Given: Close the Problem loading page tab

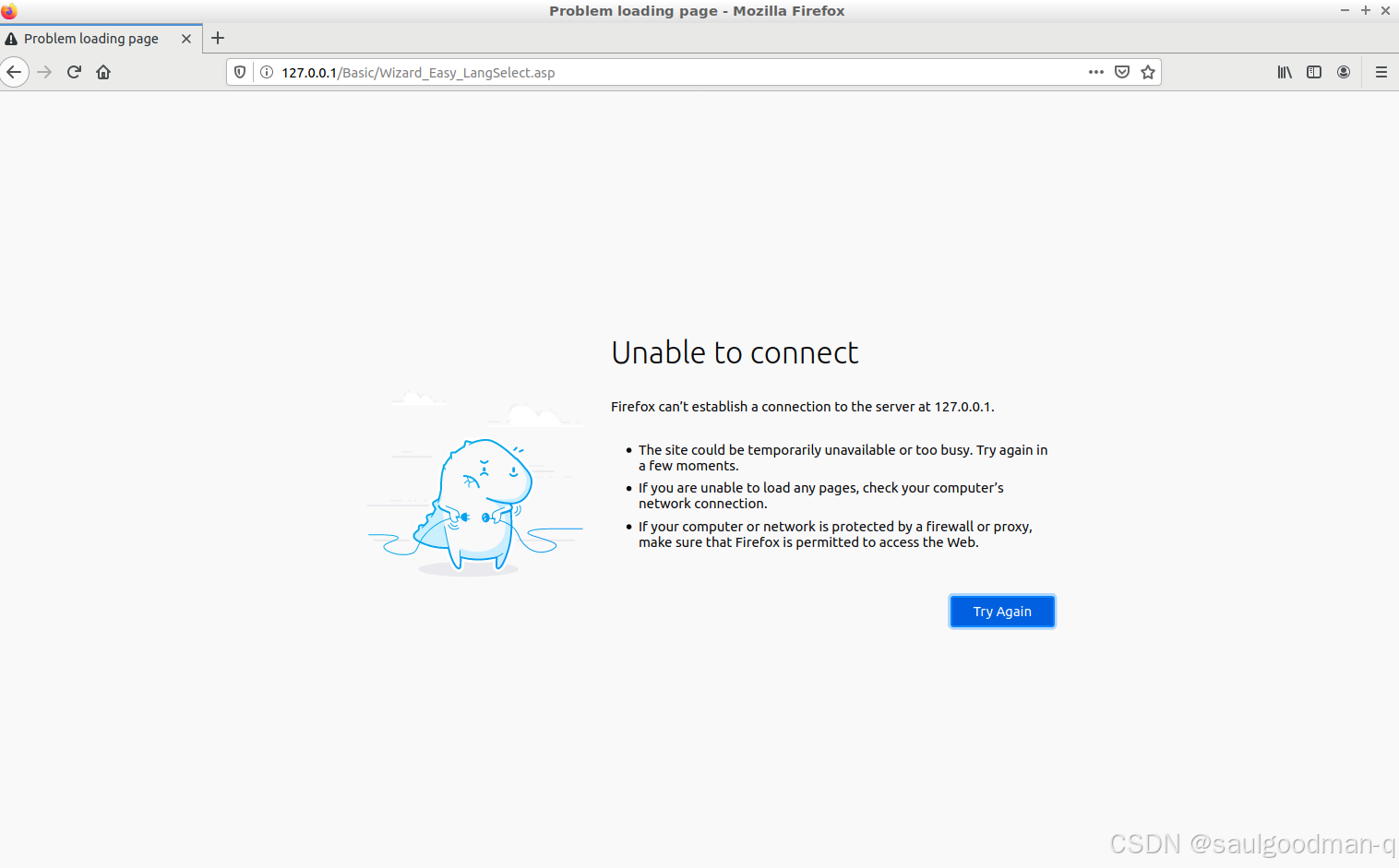Looking at the screenshot, I should [186, 39].
